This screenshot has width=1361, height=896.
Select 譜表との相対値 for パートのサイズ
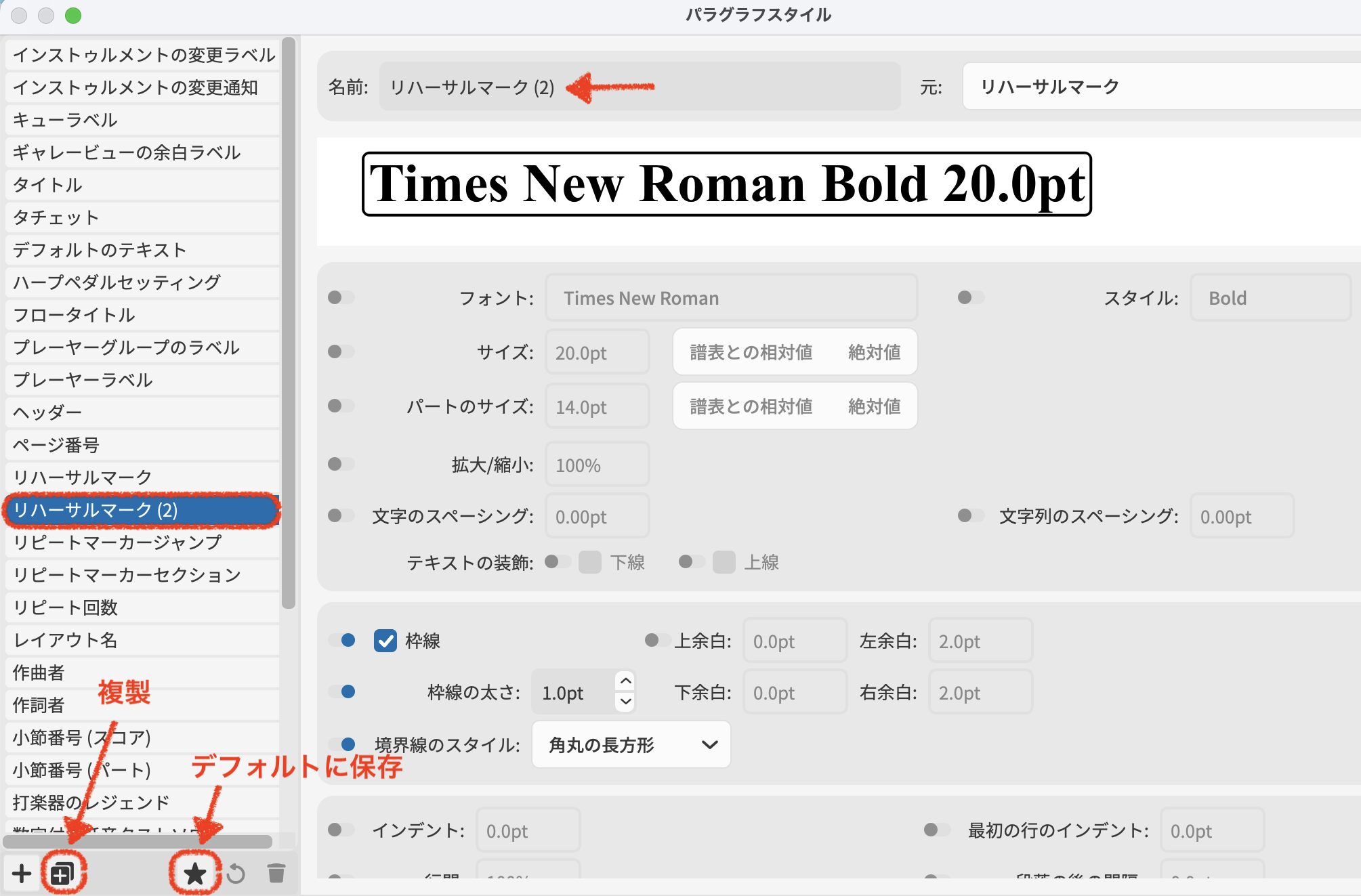pyautogui.click(x=751, y=406)
